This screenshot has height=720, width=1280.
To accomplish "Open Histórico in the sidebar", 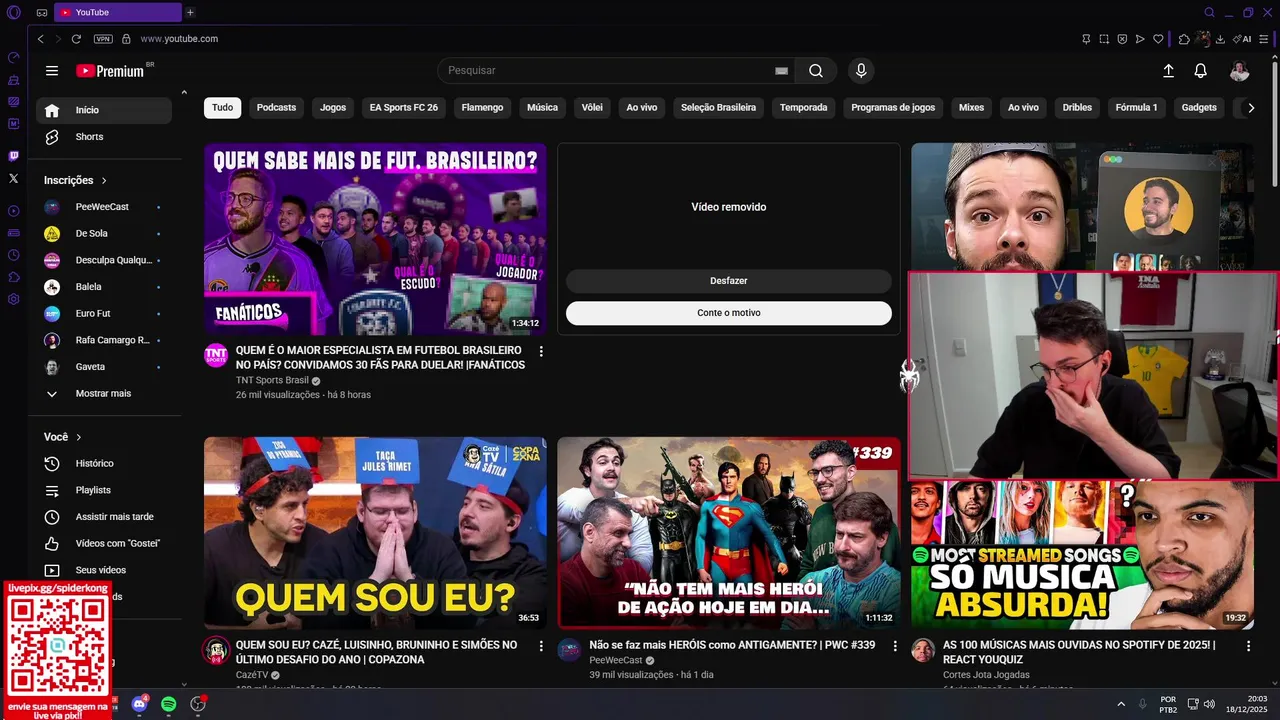I will coord(104,464).
